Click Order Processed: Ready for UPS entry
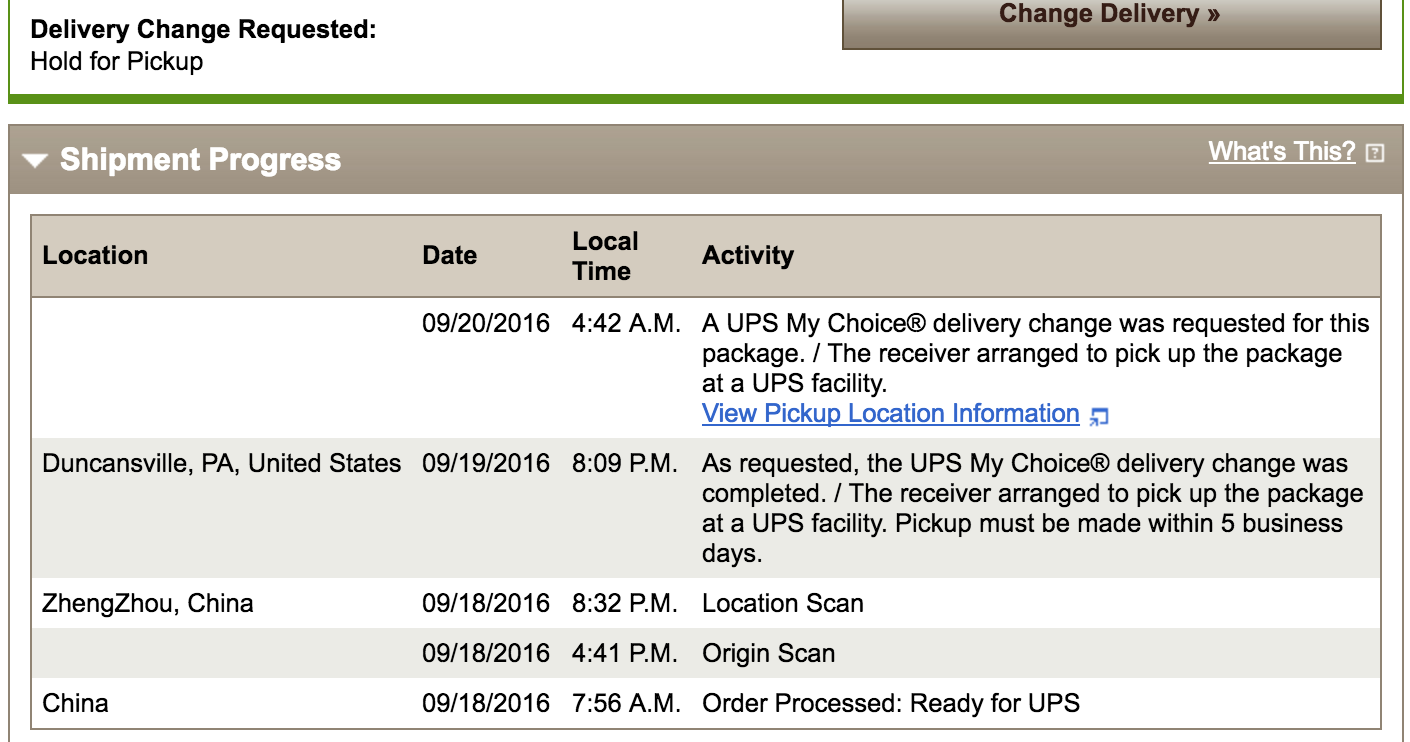Image resolution: width=1410 pixels, height=742 pixels. [x=891, y=704]
